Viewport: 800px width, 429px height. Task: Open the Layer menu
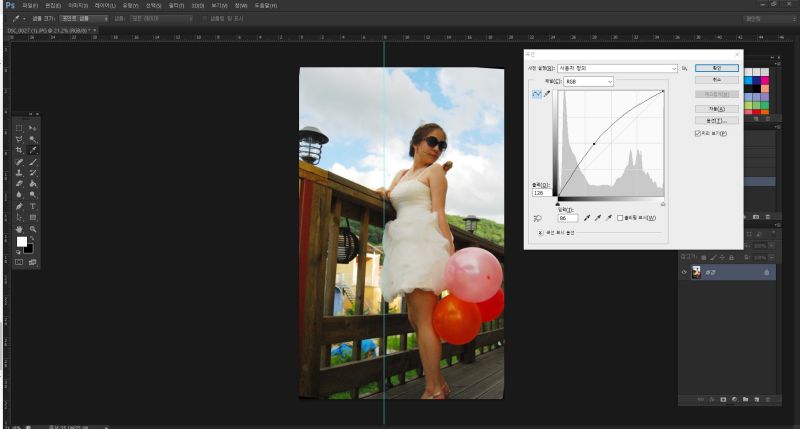[x=105, y=6]
